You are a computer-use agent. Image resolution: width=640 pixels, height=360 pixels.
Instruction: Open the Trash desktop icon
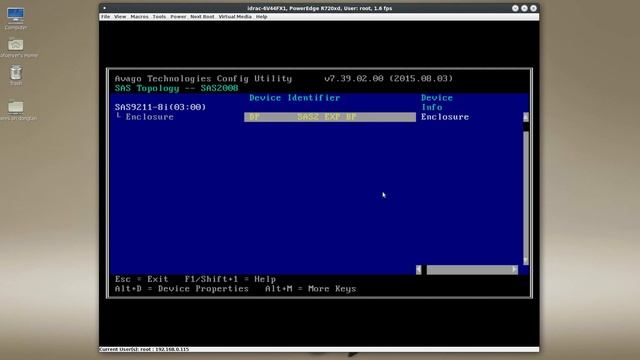(16, 76)
